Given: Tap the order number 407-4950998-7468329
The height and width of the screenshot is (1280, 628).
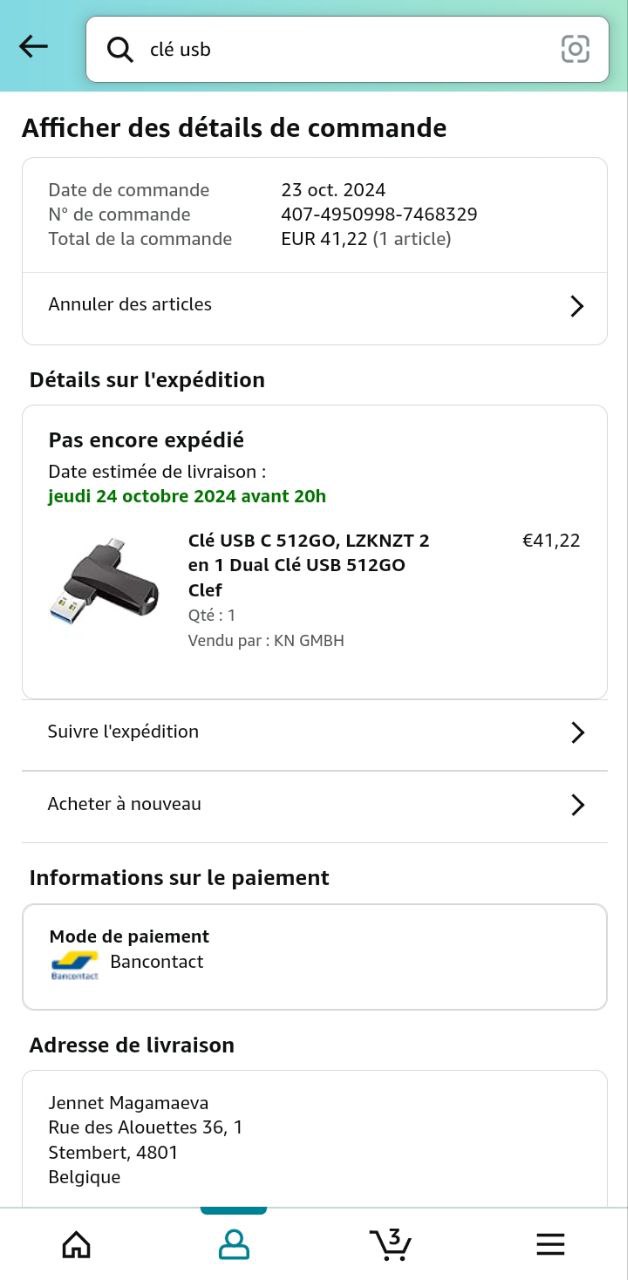Looking at the screenshot, I should 378,214.
